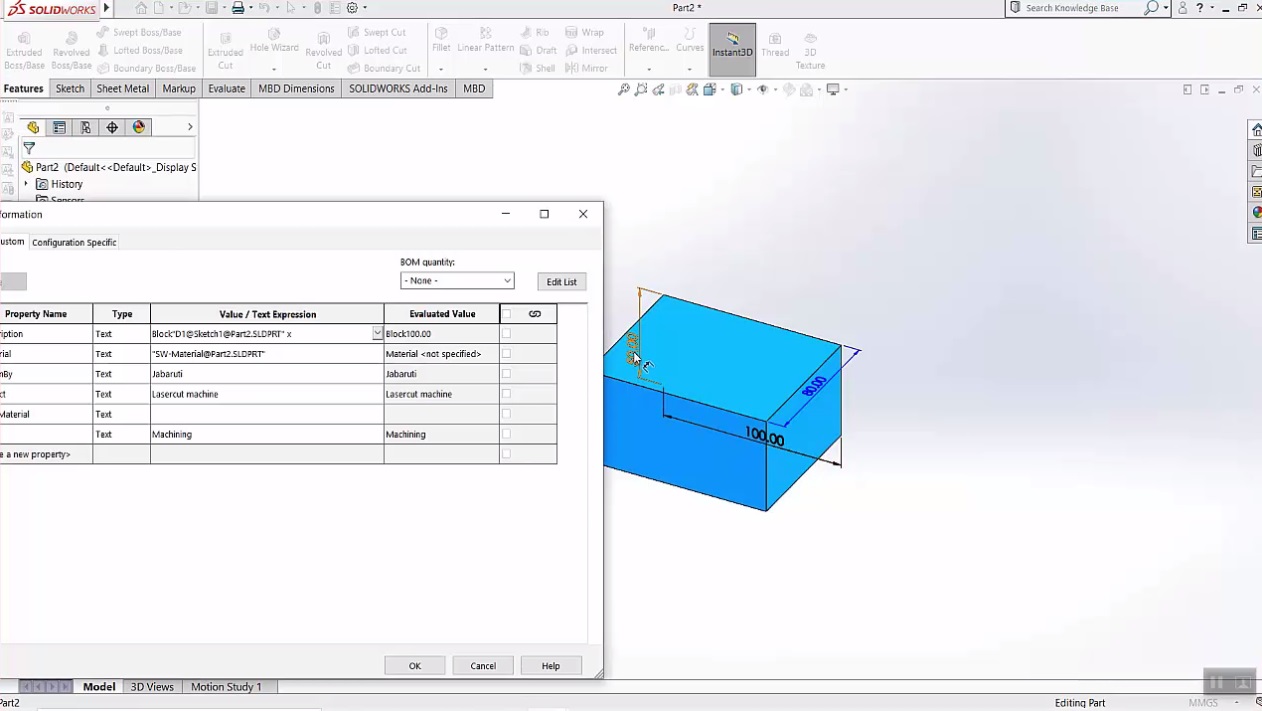
Task: Expand the History folder in FeatureManager
Action: (25, 184)
